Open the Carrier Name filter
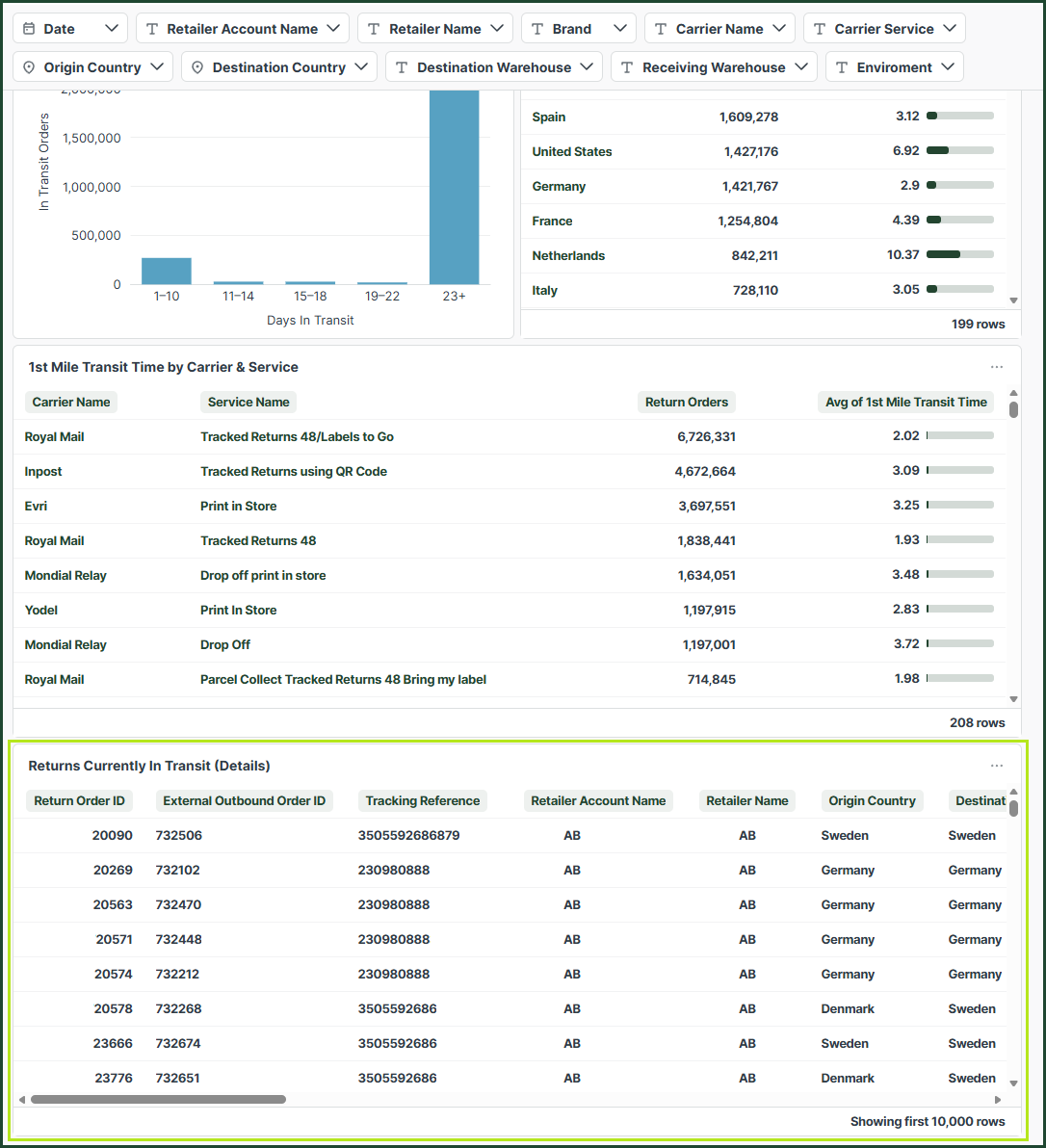 tap(719, 29)
